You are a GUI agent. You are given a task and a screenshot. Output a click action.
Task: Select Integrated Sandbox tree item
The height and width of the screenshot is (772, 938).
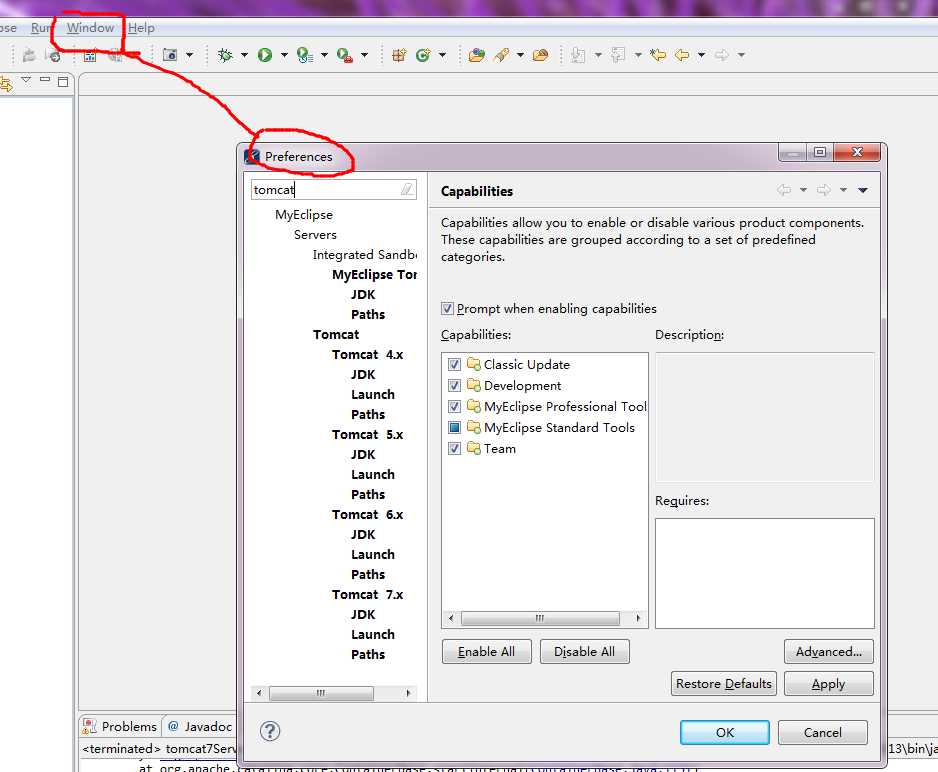click(364, 255)
